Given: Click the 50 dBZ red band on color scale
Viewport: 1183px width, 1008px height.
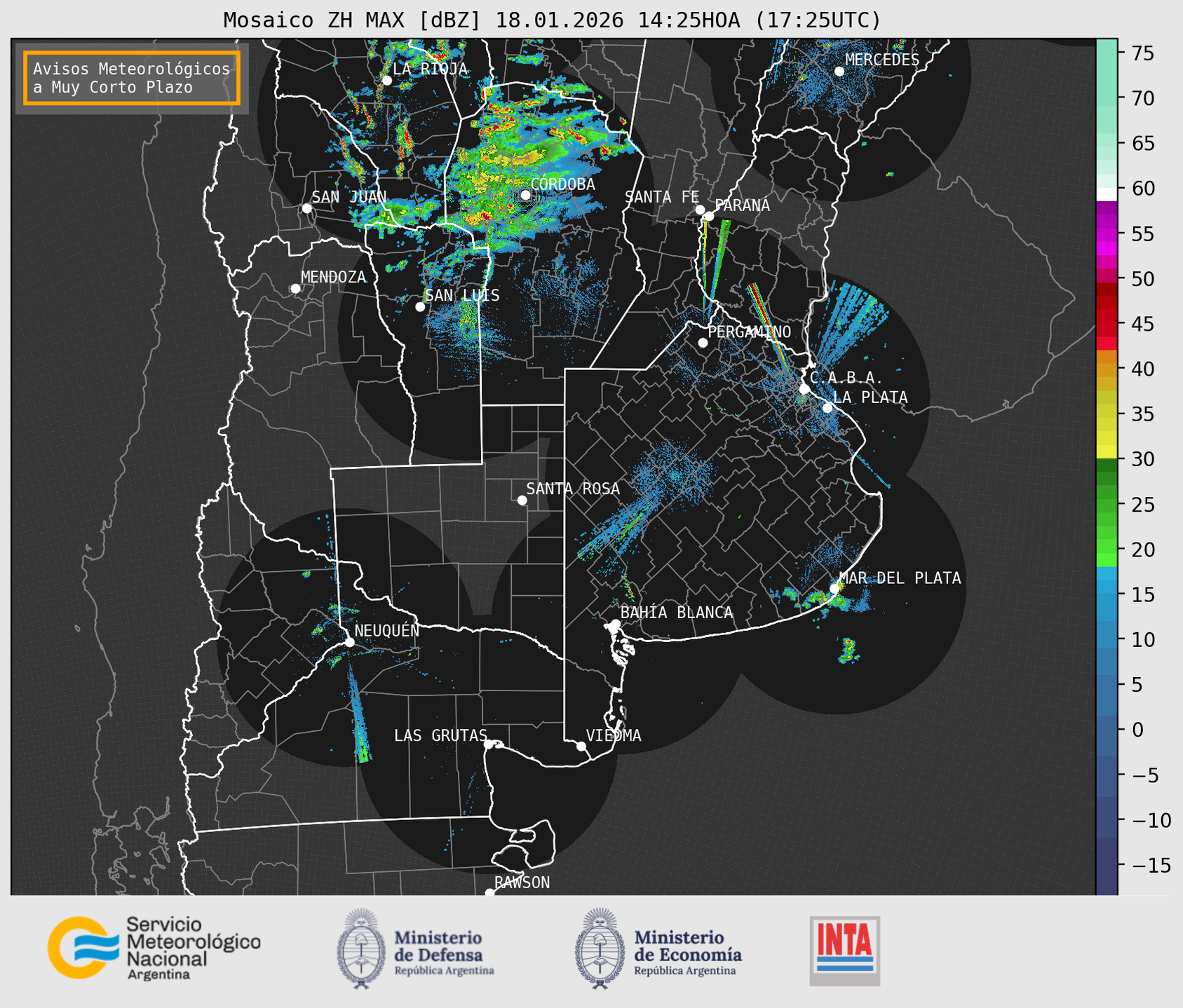Looking at the screenshot, I should pos(1107,276).
